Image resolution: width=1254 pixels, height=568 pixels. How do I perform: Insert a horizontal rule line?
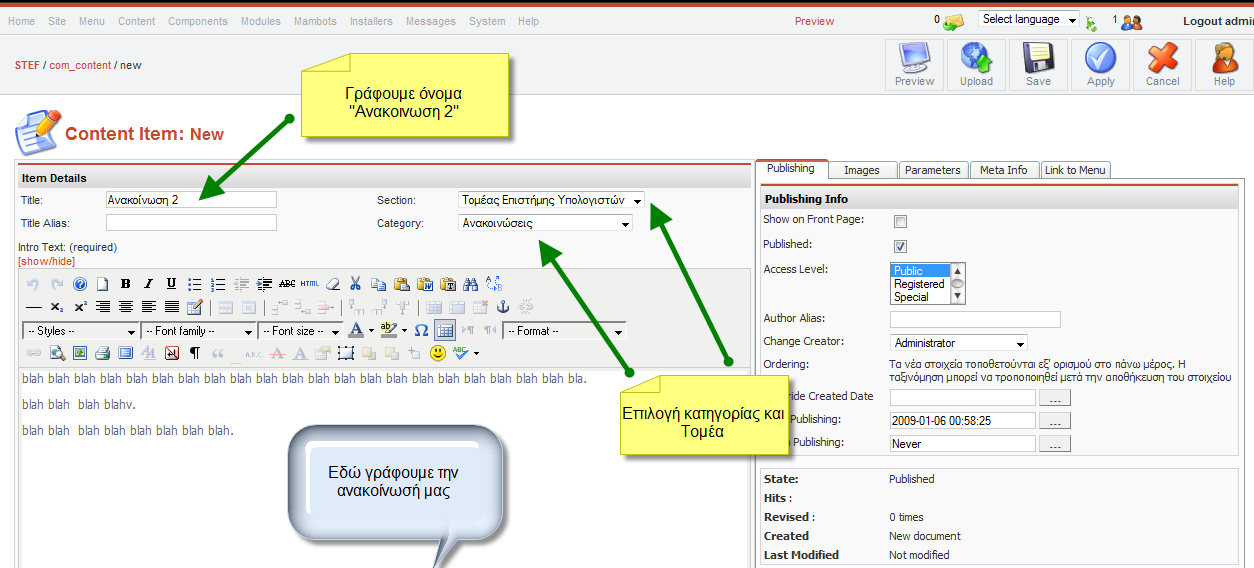(x=34, y=307)
